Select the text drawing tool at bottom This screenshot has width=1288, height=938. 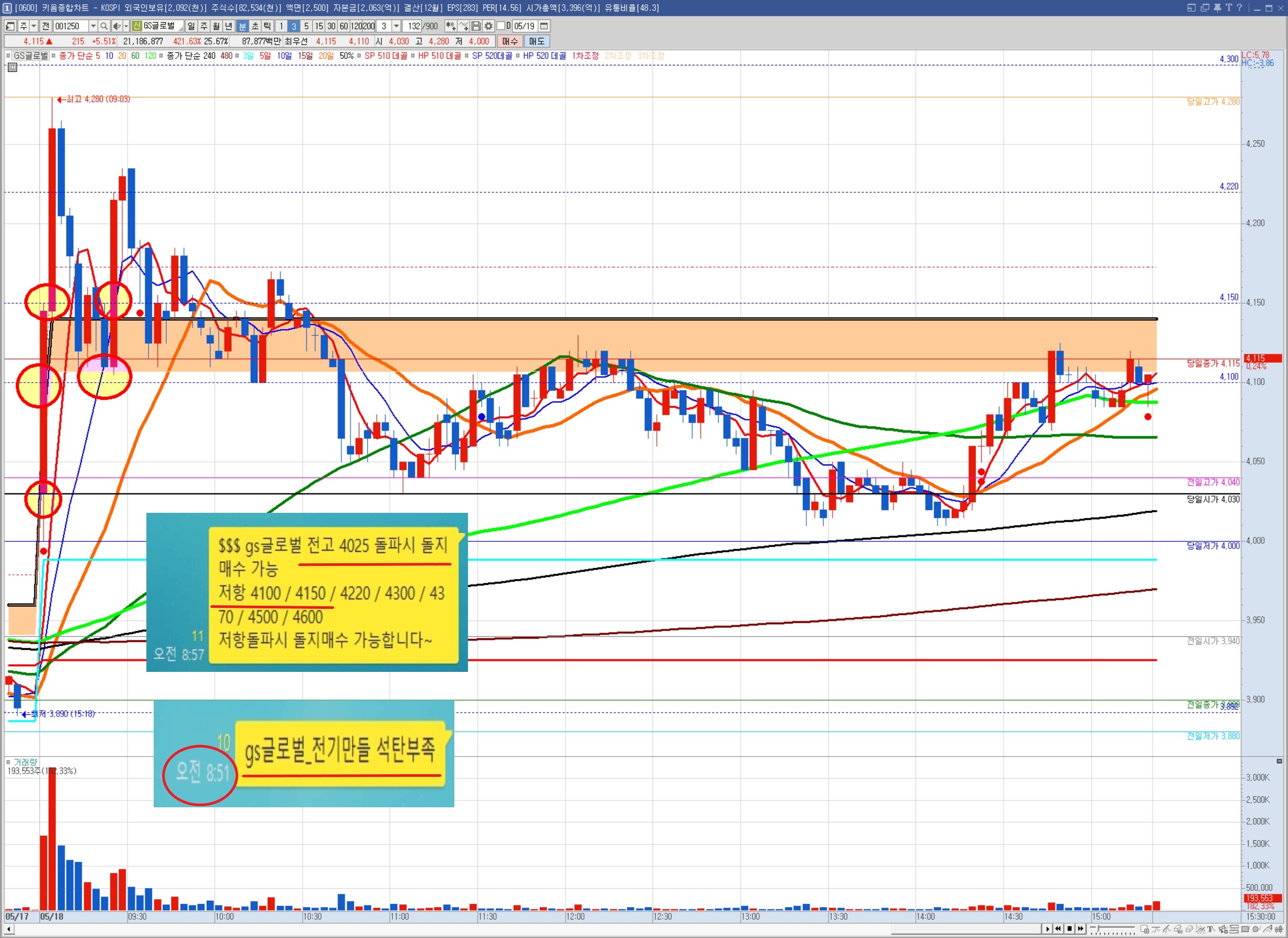point(1210,930)
